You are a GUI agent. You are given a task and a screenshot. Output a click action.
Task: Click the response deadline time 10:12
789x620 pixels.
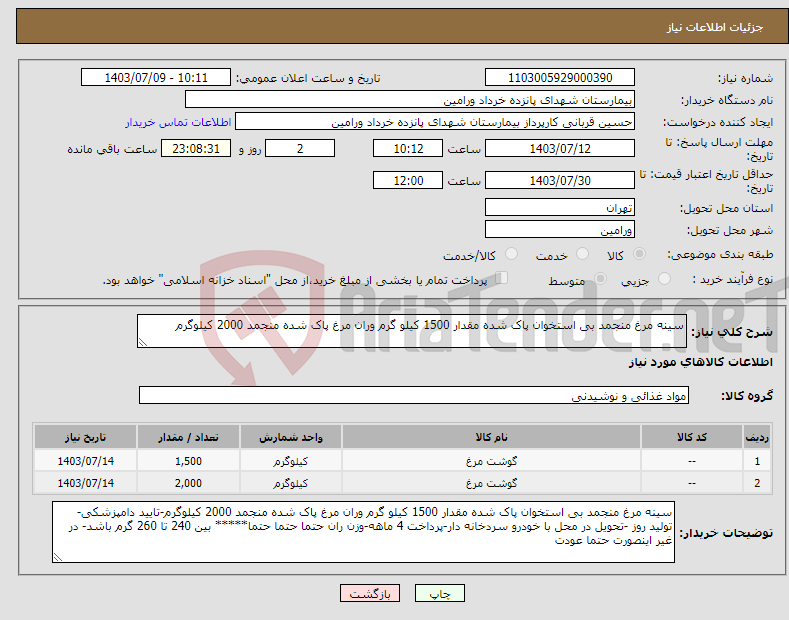tap(408, 148)
